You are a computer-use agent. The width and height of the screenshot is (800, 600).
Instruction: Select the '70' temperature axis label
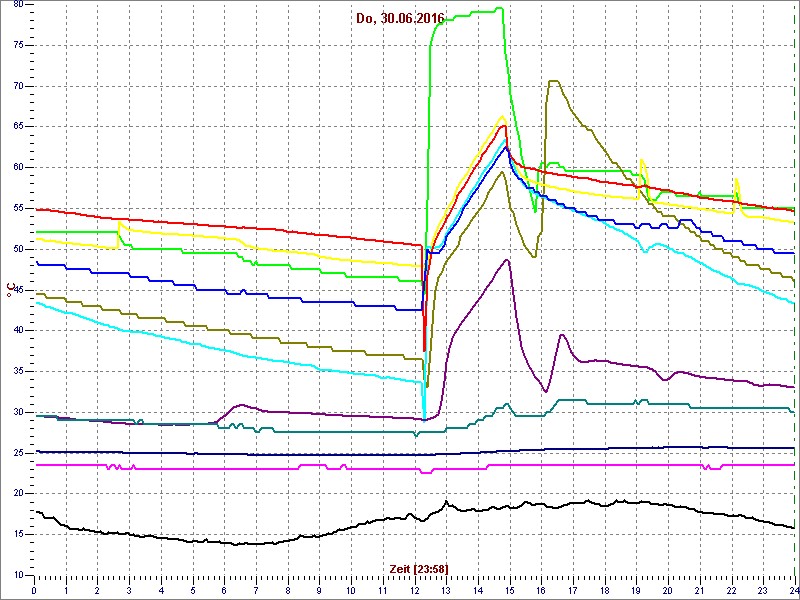click(18, 86)
